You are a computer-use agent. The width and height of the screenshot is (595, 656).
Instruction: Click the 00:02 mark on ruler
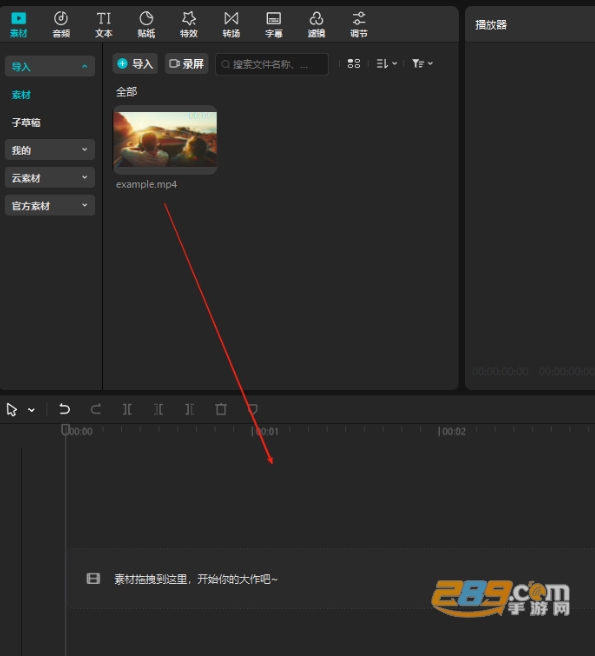click(x=454, y=431)
